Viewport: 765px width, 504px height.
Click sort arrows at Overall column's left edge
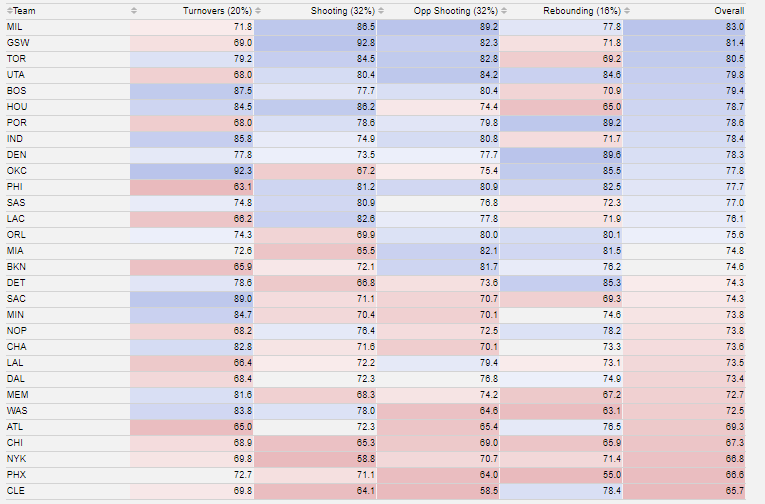click(x=630, y=10)
